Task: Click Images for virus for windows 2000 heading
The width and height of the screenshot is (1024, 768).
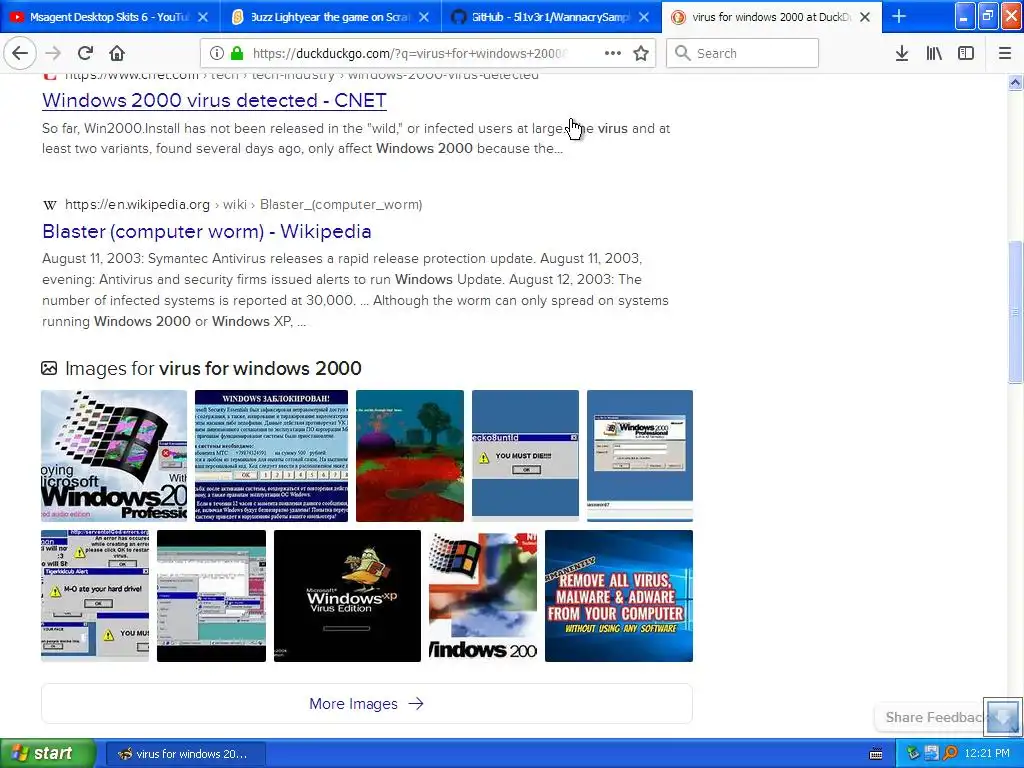Action: pos(213,368)
